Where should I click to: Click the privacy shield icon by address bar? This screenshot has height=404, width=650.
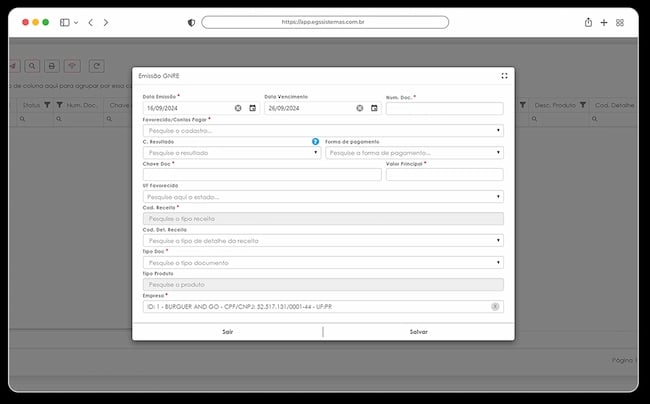(x=191, y=22)
